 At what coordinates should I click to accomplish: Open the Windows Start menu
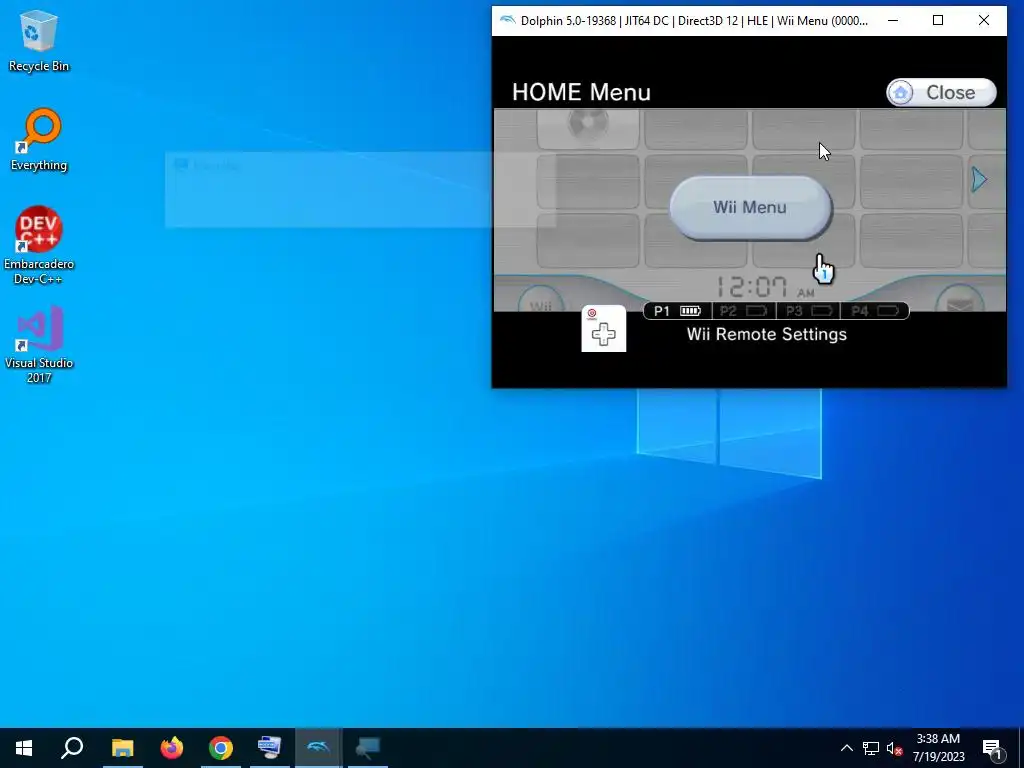coord(24,748)
